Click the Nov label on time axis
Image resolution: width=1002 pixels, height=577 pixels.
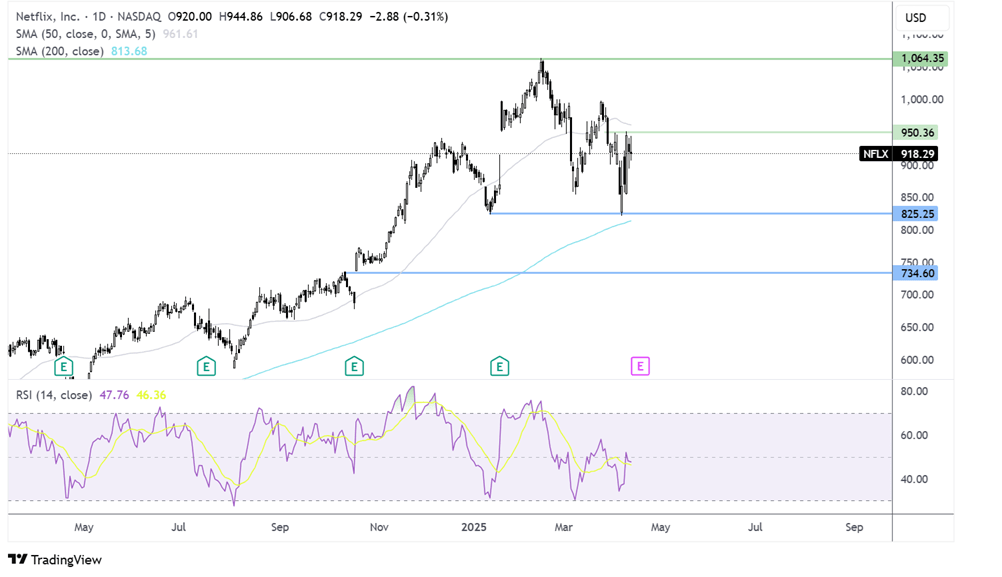pyautogui.click(x=379, y=527)
